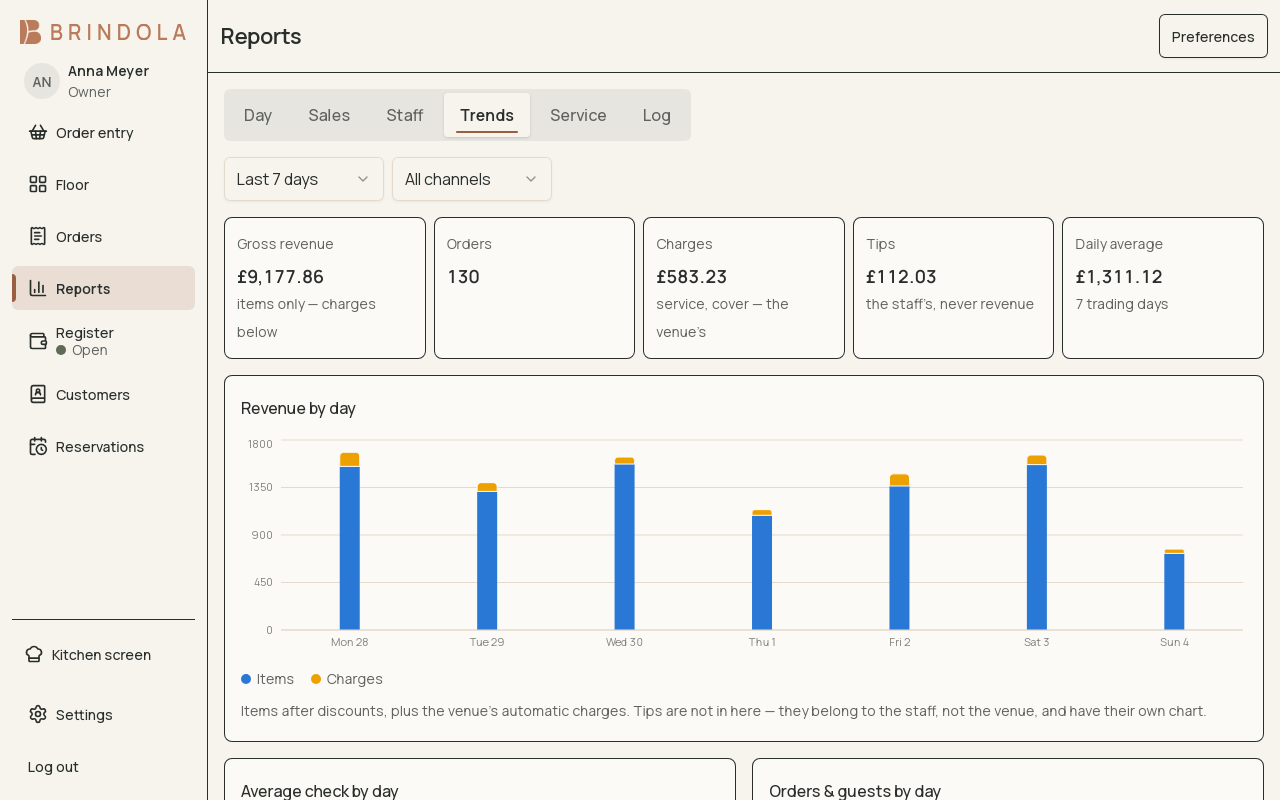Click the Customers contact icon
The image size is (1280, 800).
(38, 394)
